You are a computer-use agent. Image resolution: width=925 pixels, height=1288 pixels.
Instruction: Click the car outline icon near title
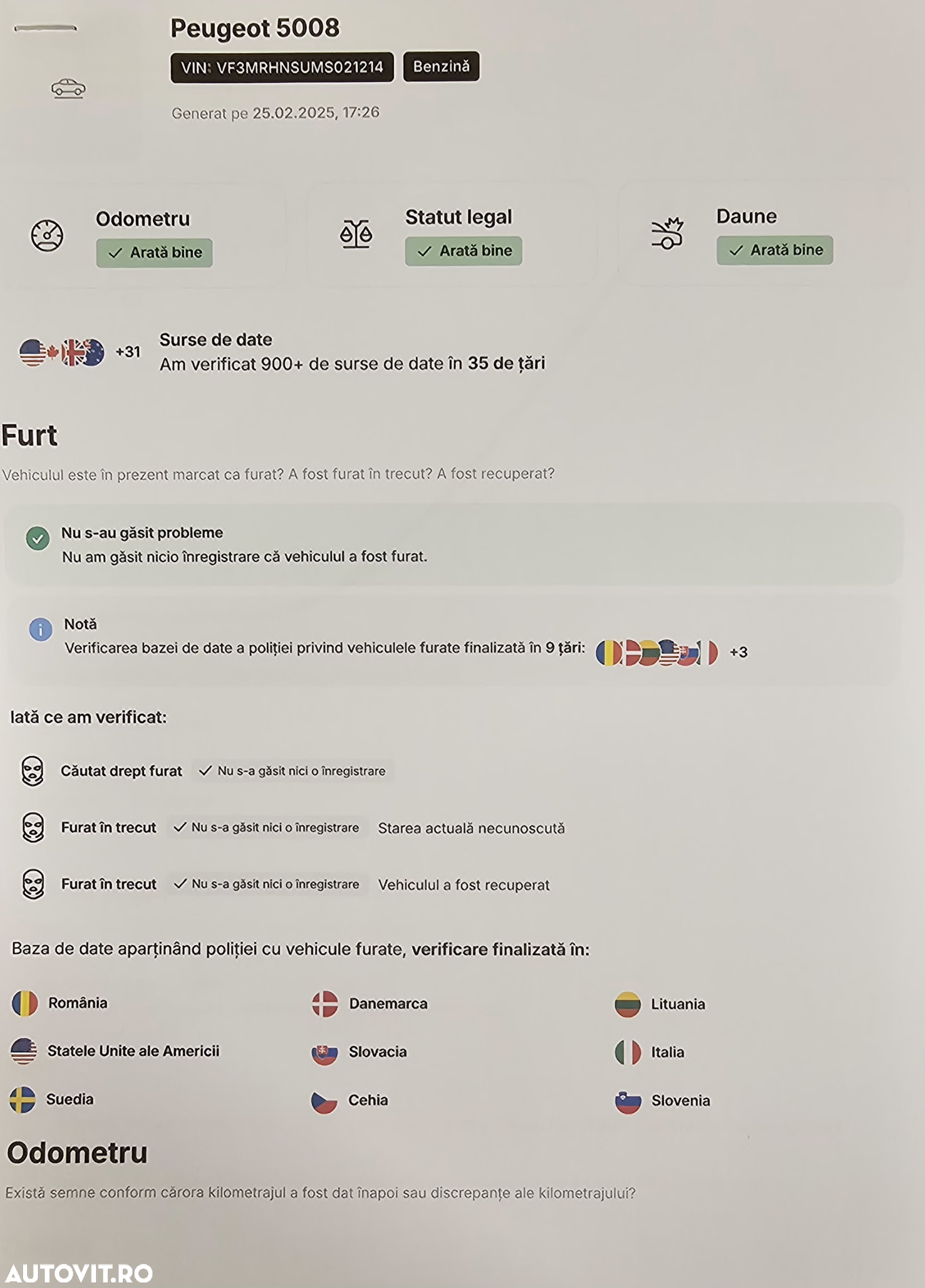[x=68, y=88]
